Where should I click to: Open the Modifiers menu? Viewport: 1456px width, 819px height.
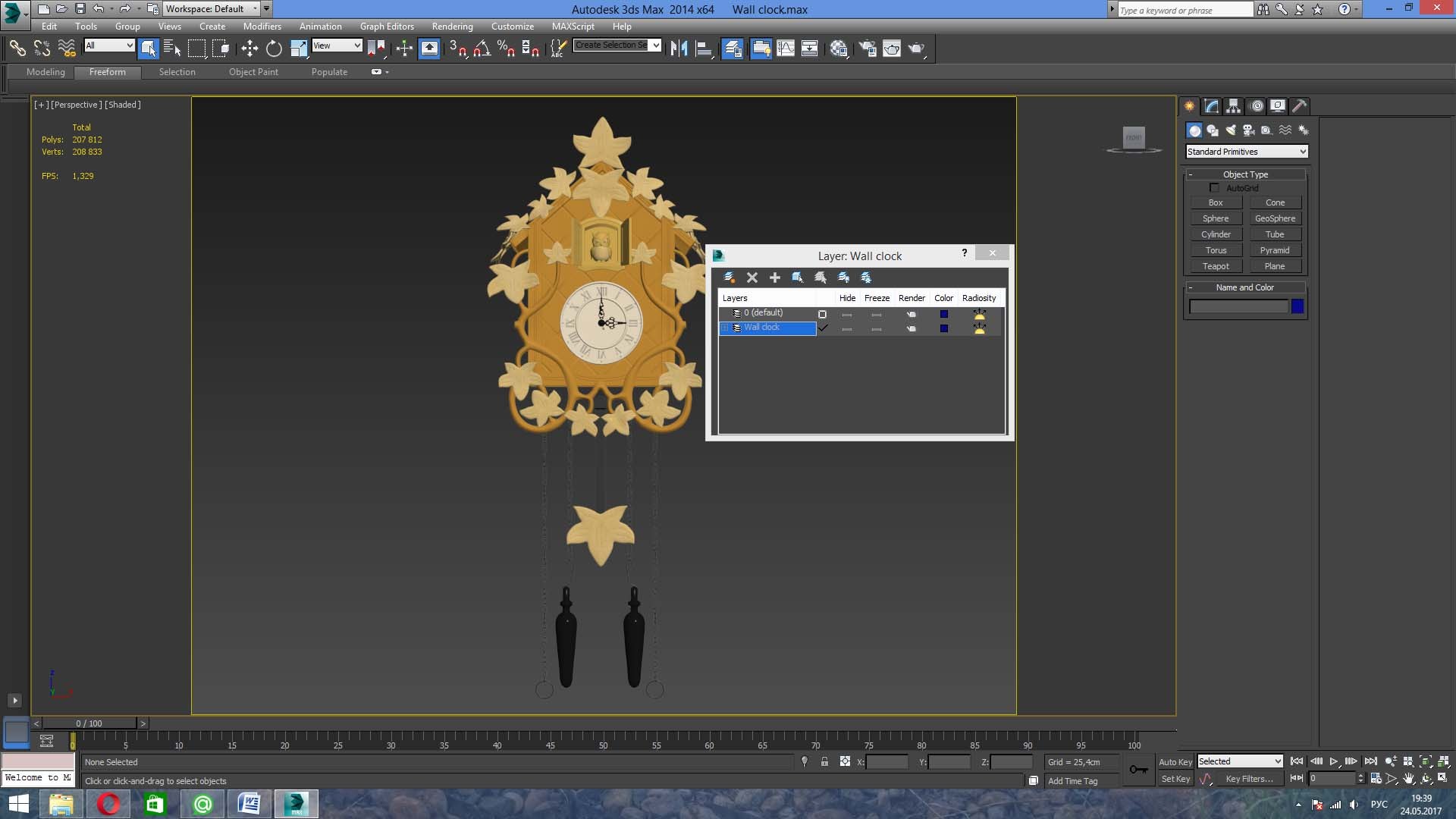tap(262, 26)
